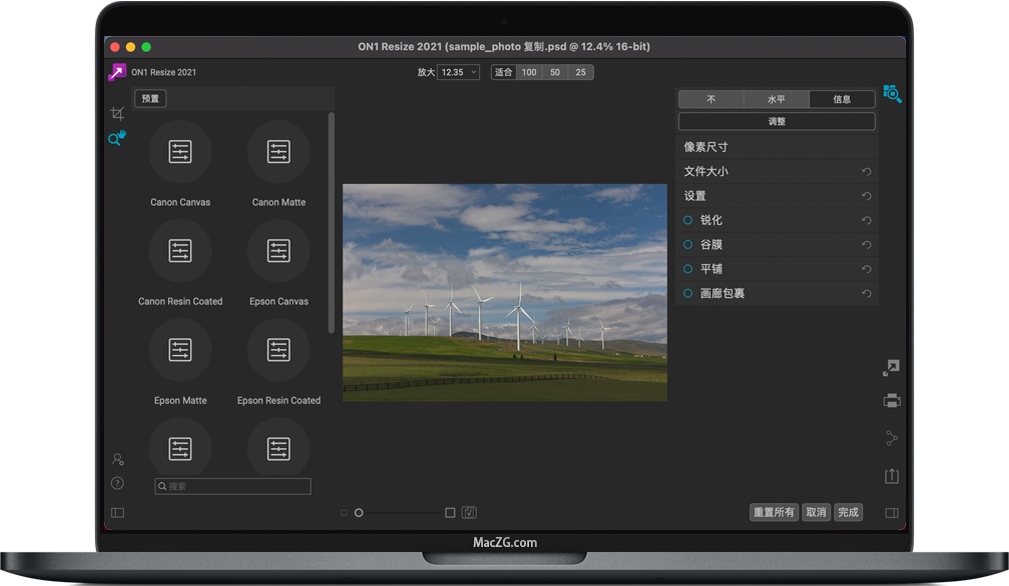
Task: Switch to the 信息 tab
Action: click(x=843, y=99)
